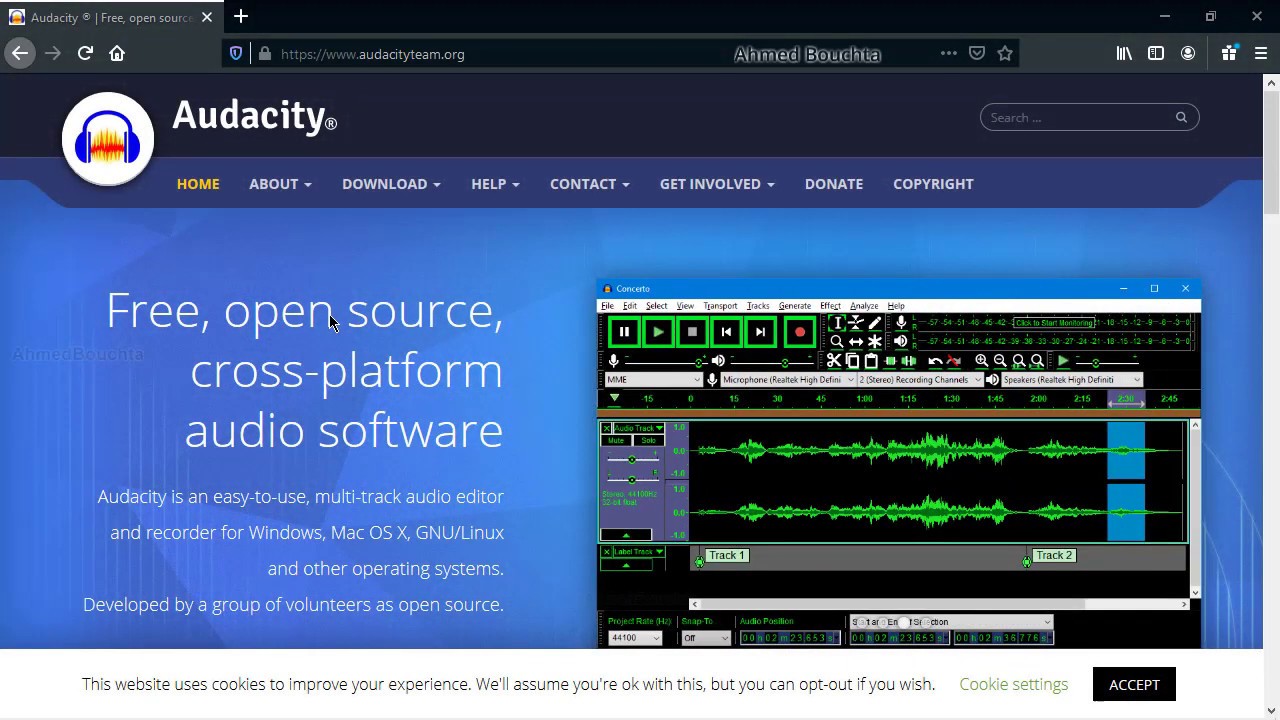
Task: Expand the DOWNLOAD menu on the website
Action: coord(391,184)
